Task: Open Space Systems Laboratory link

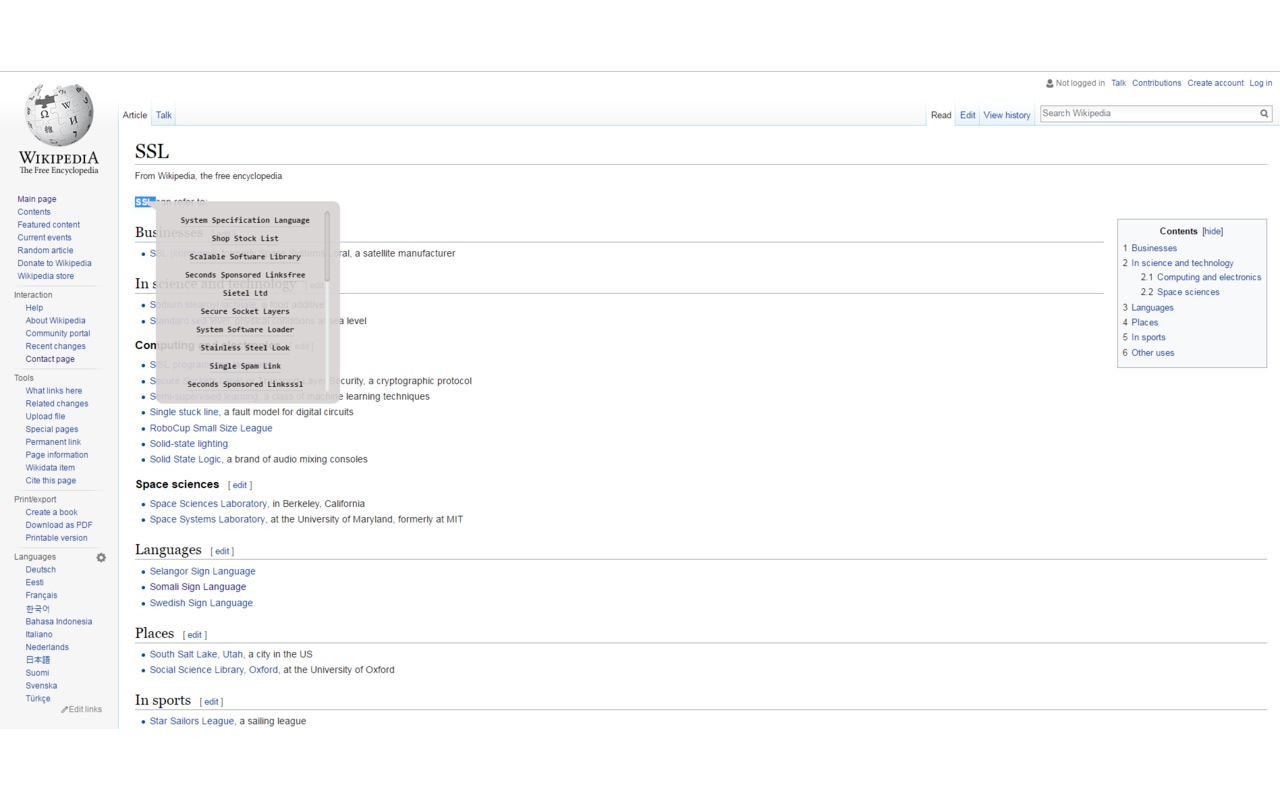Action: (207, 520)
